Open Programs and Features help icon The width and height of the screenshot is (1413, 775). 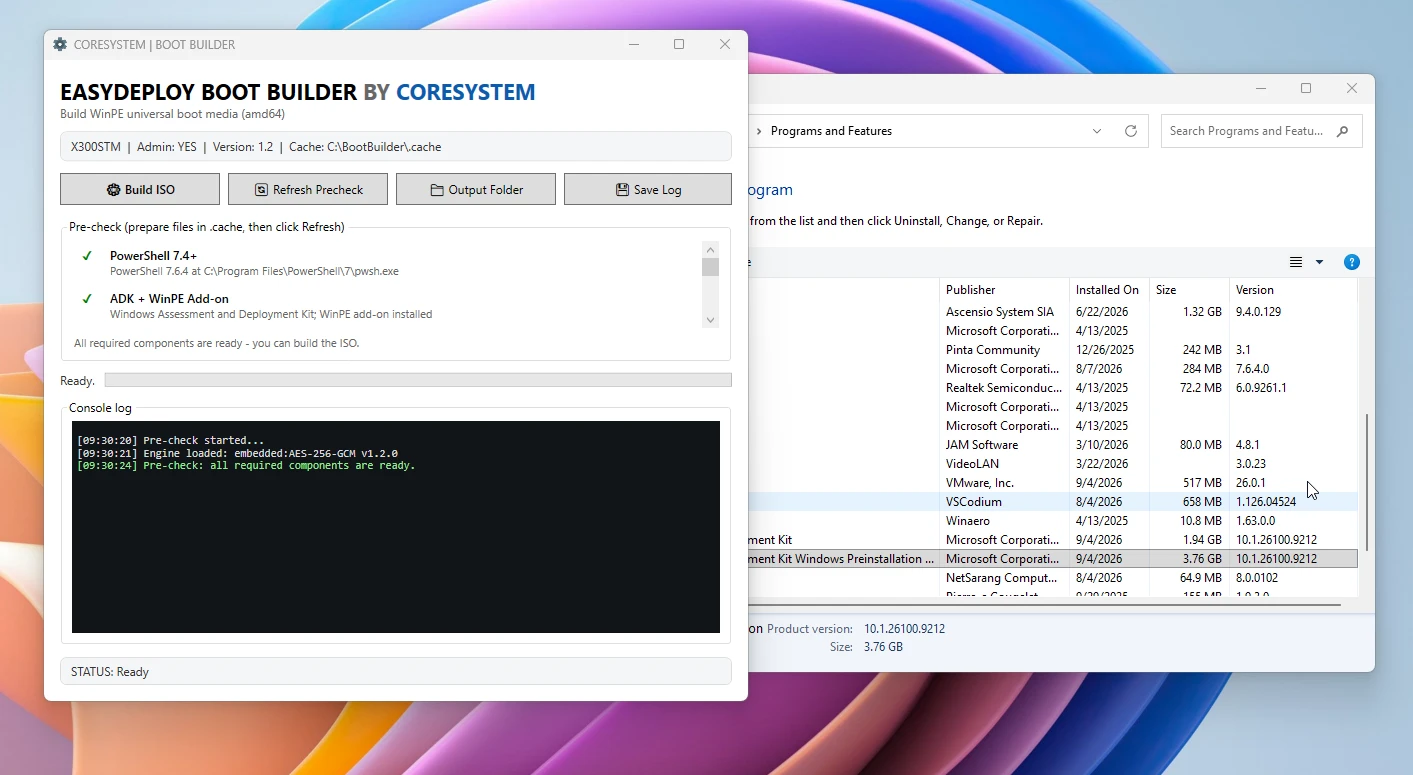pyautogui.click(x=1351, y=262)
